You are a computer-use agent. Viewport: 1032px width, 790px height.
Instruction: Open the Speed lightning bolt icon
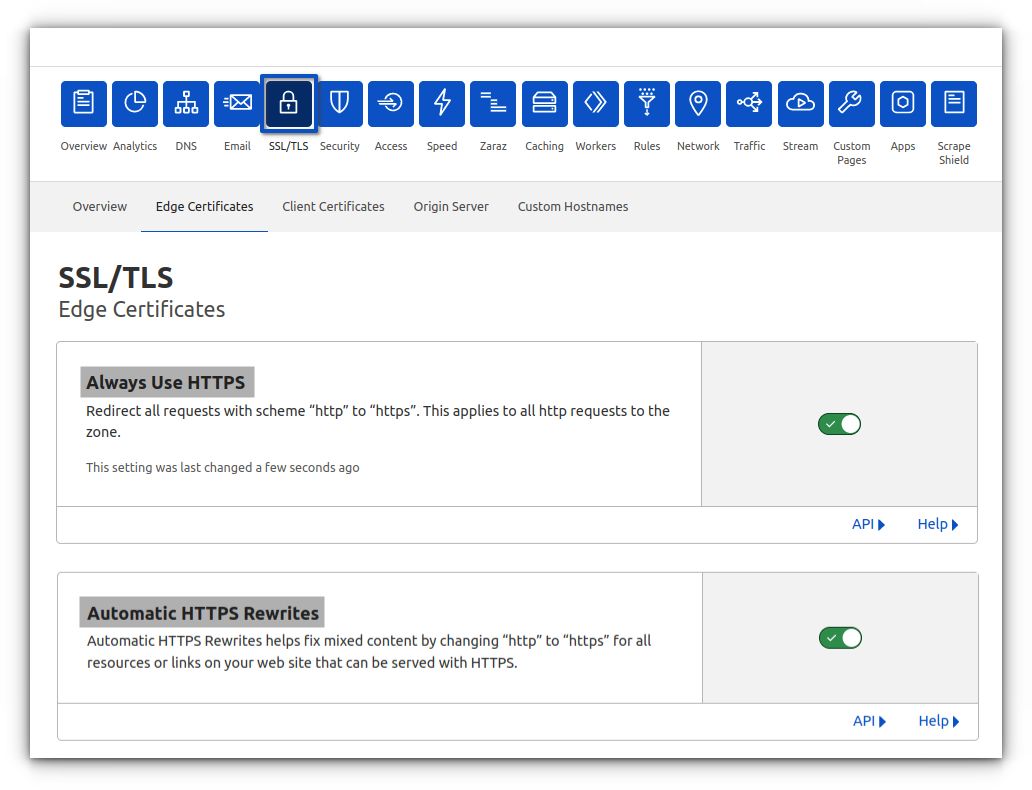tap(442, 103)
